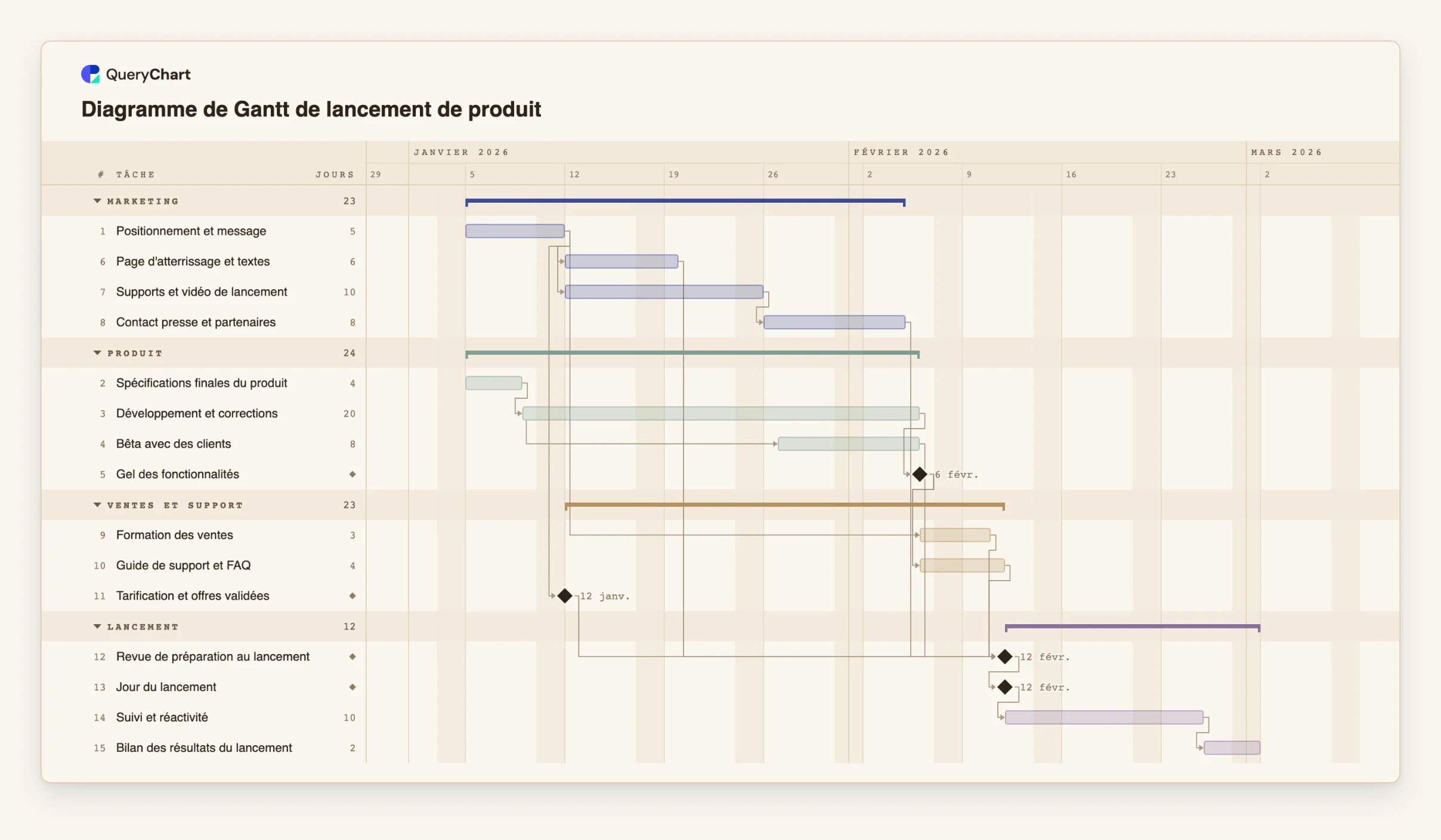Click the Supports et vidéo de lancement bar

(x=664, y=292)
